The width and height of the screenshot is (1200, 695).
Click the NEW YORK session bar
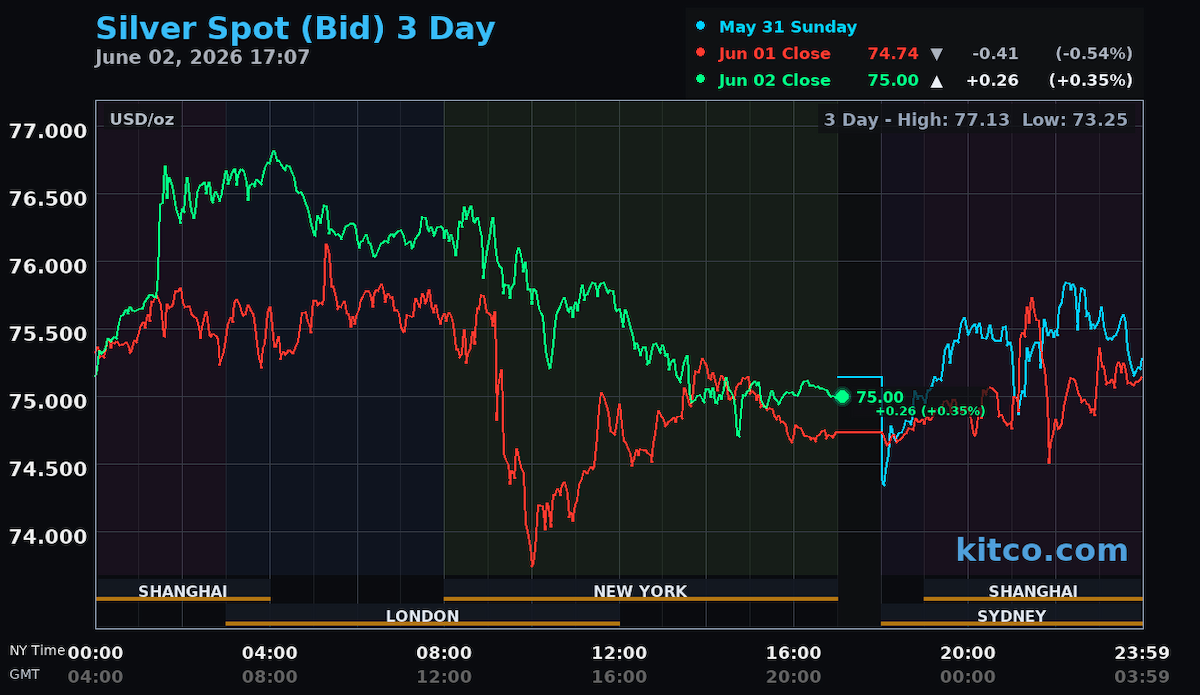click(640, 591)
